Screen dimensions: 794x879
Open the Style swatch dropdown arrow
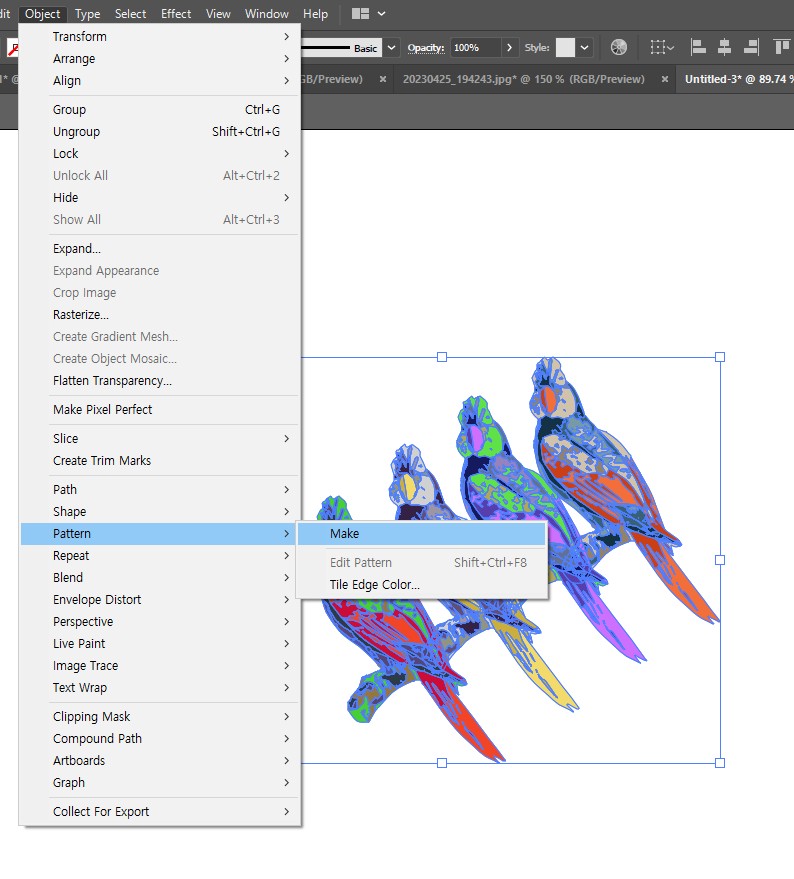[584, 48]
